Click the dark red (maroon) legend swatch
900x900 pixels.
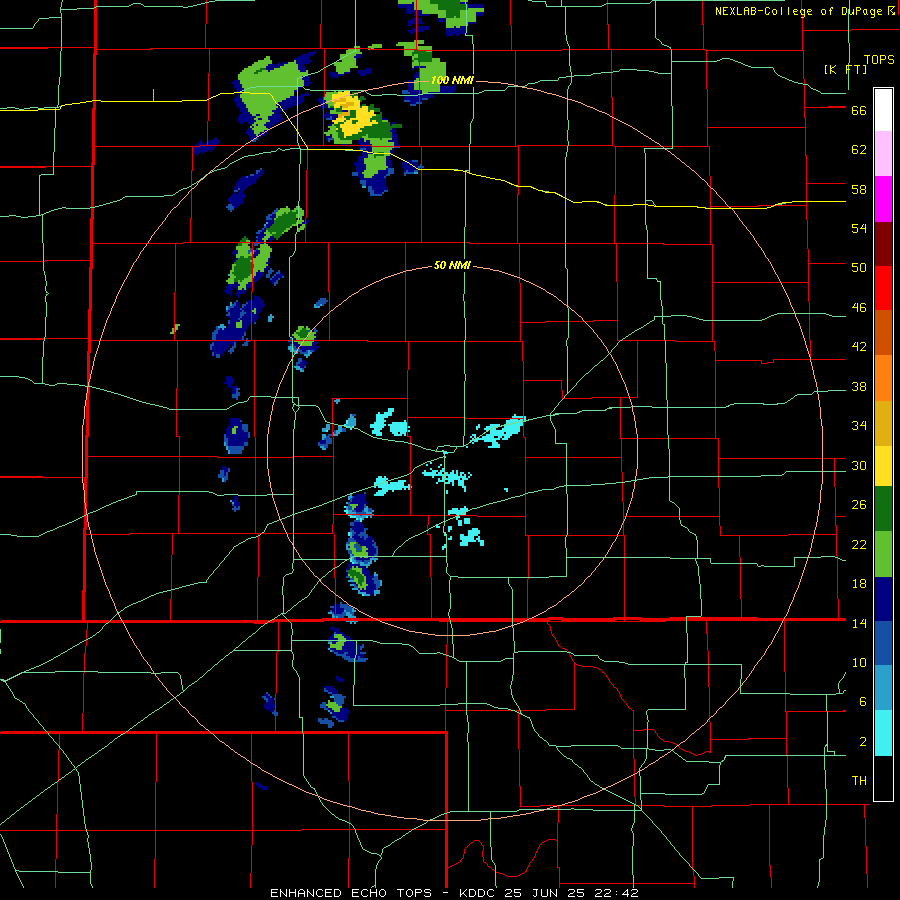pyautogui.click(x=883, y=244)
